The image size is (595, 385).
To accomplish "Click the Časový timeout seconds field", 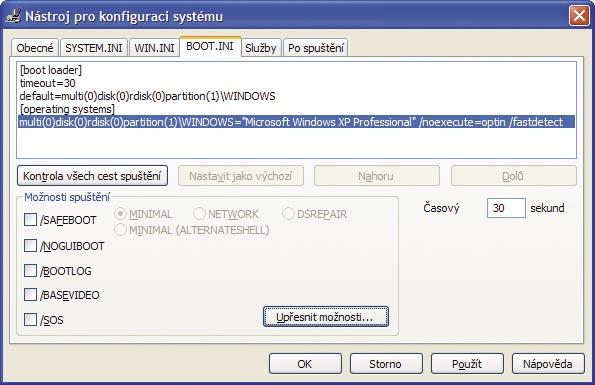I will (506, 208).
